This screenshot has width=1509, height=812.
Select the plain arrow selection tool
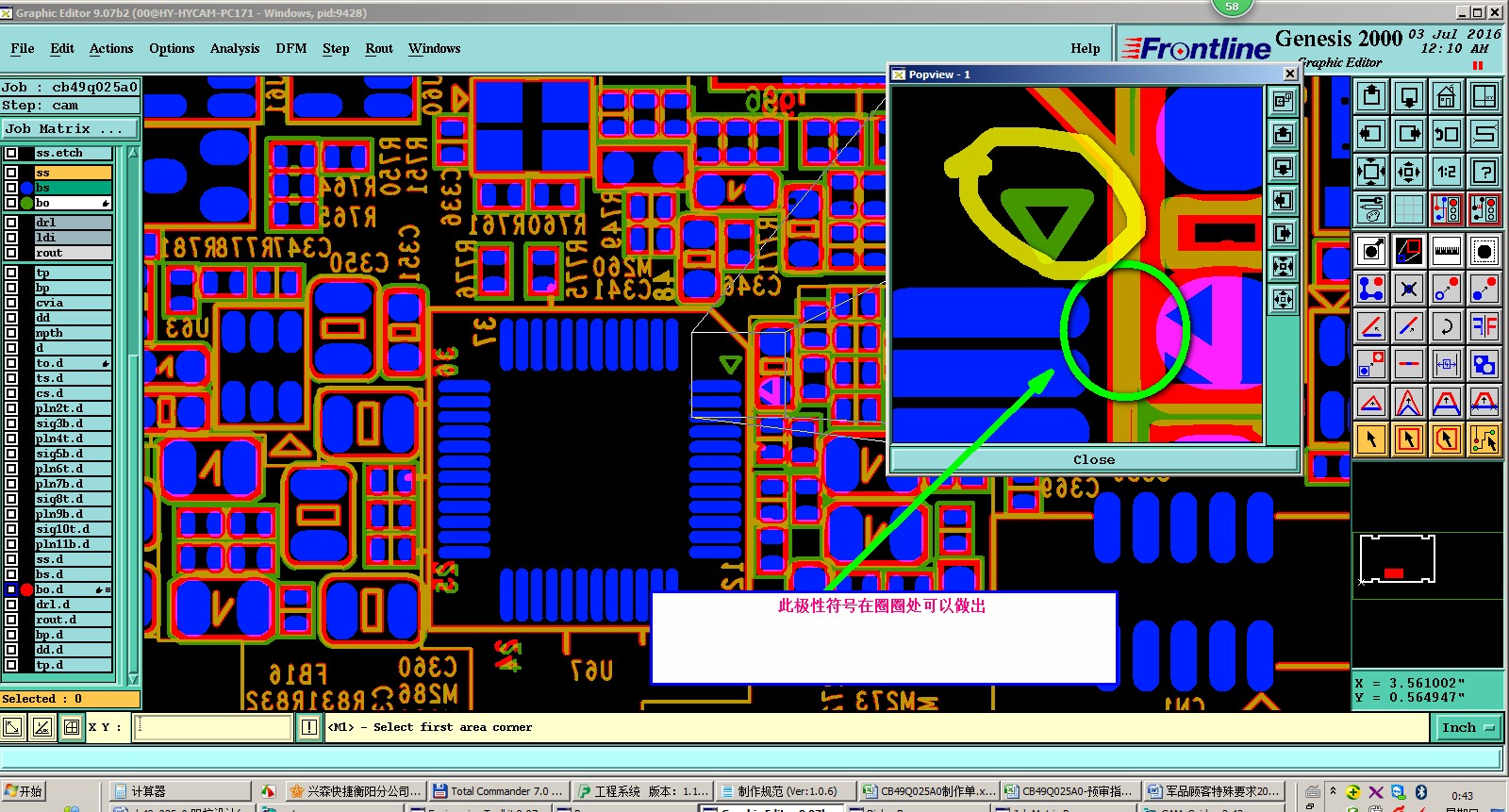coord(1370,439)
